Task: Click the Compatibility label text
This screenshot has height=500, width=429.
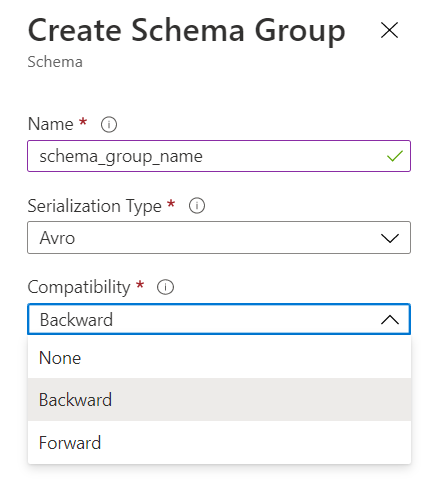Action: [79, 287]
